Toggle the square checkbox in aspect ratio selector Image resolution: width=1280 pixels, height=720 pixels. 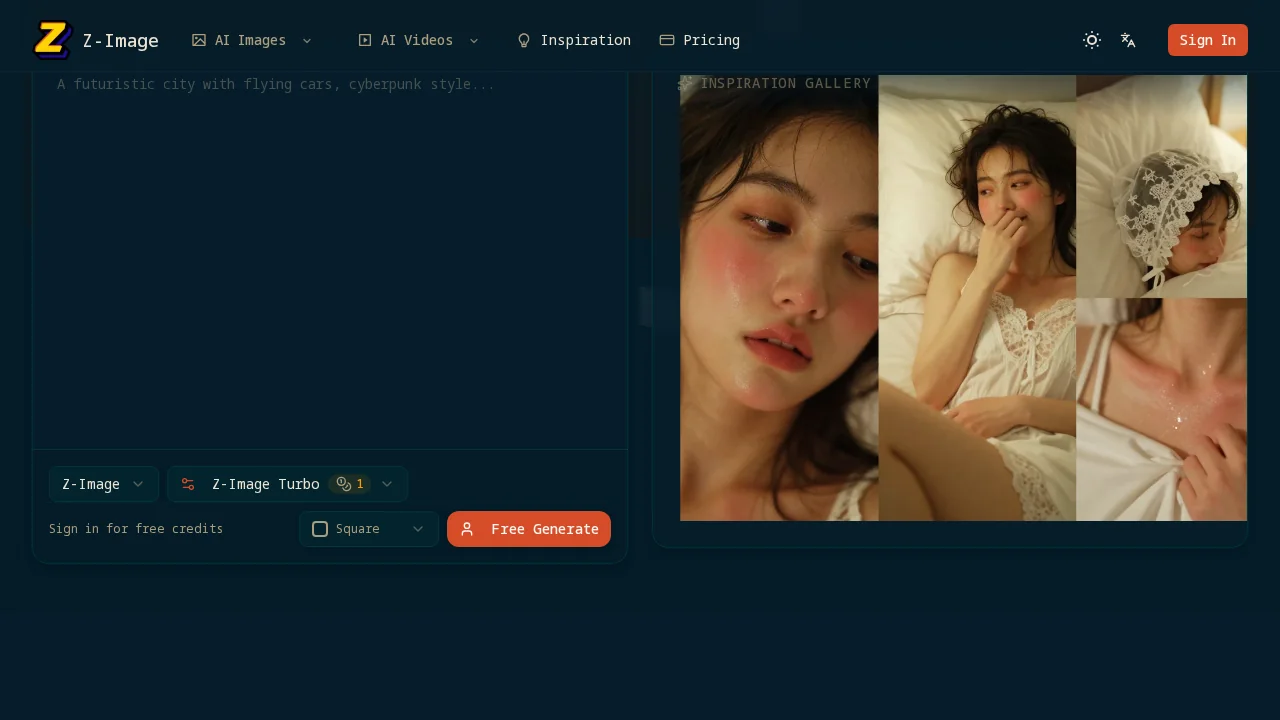(320, 529)
